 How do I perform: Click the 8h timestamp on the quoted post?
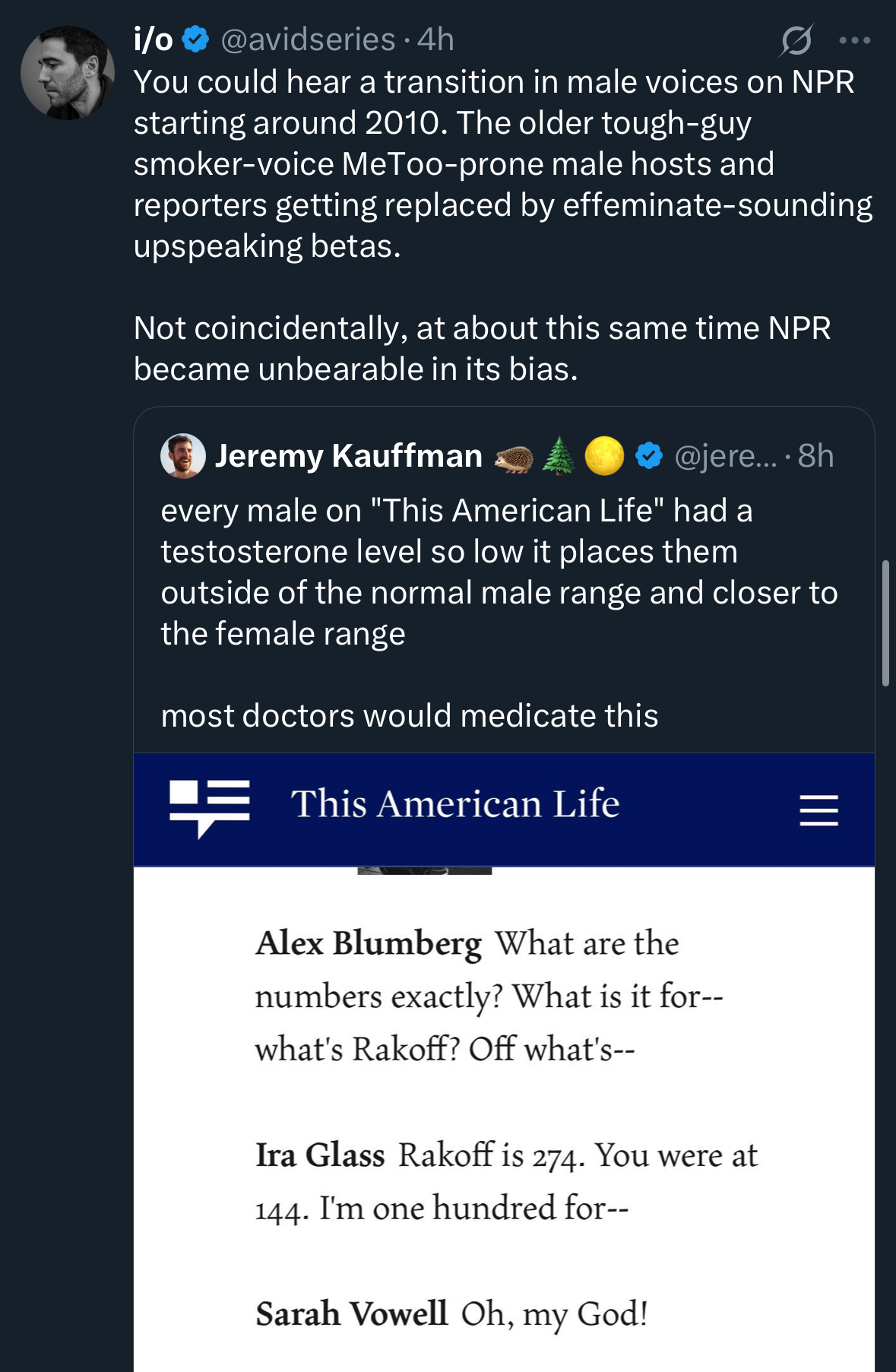tap(815, 456)
